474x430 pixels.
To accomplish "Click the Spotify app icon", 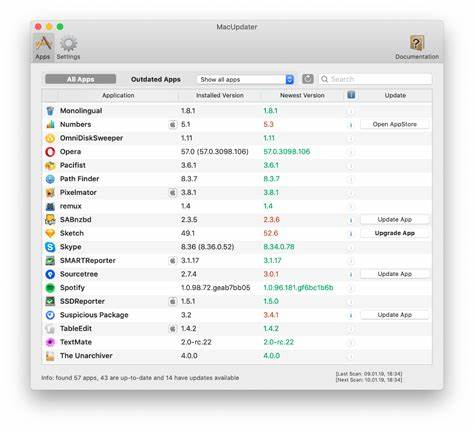I will click(50, 288).
